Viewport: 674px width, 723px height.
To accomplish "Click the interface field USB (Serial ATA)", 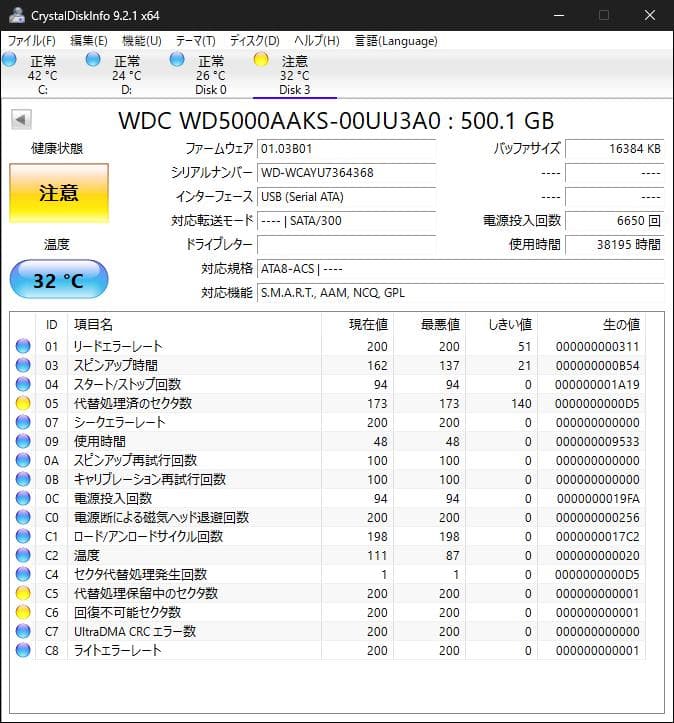I will pyautogui.click(x=346, y=197).
